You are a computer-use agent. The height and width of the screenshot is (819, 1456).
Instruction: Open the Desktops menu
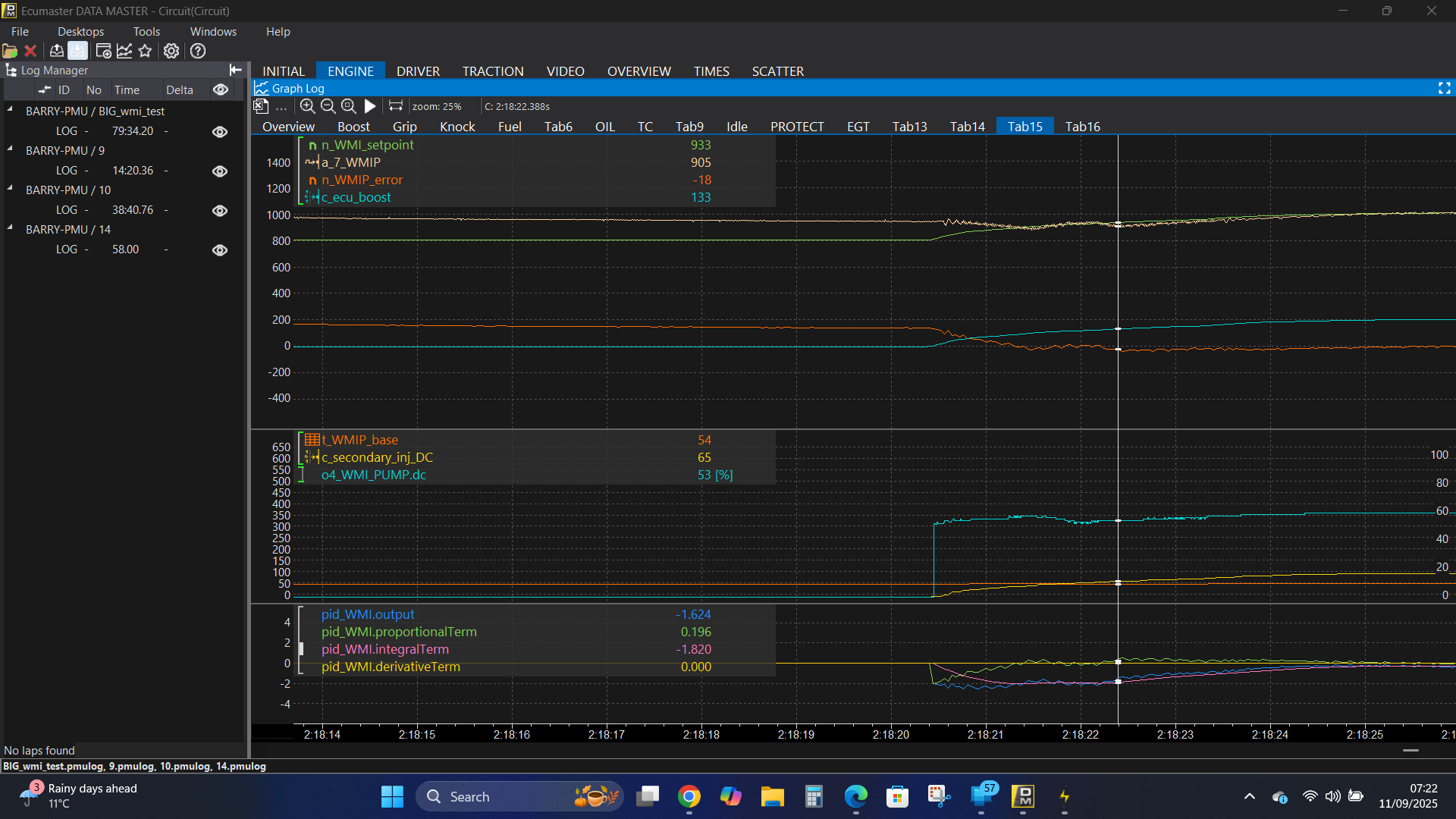click(80, 31)
